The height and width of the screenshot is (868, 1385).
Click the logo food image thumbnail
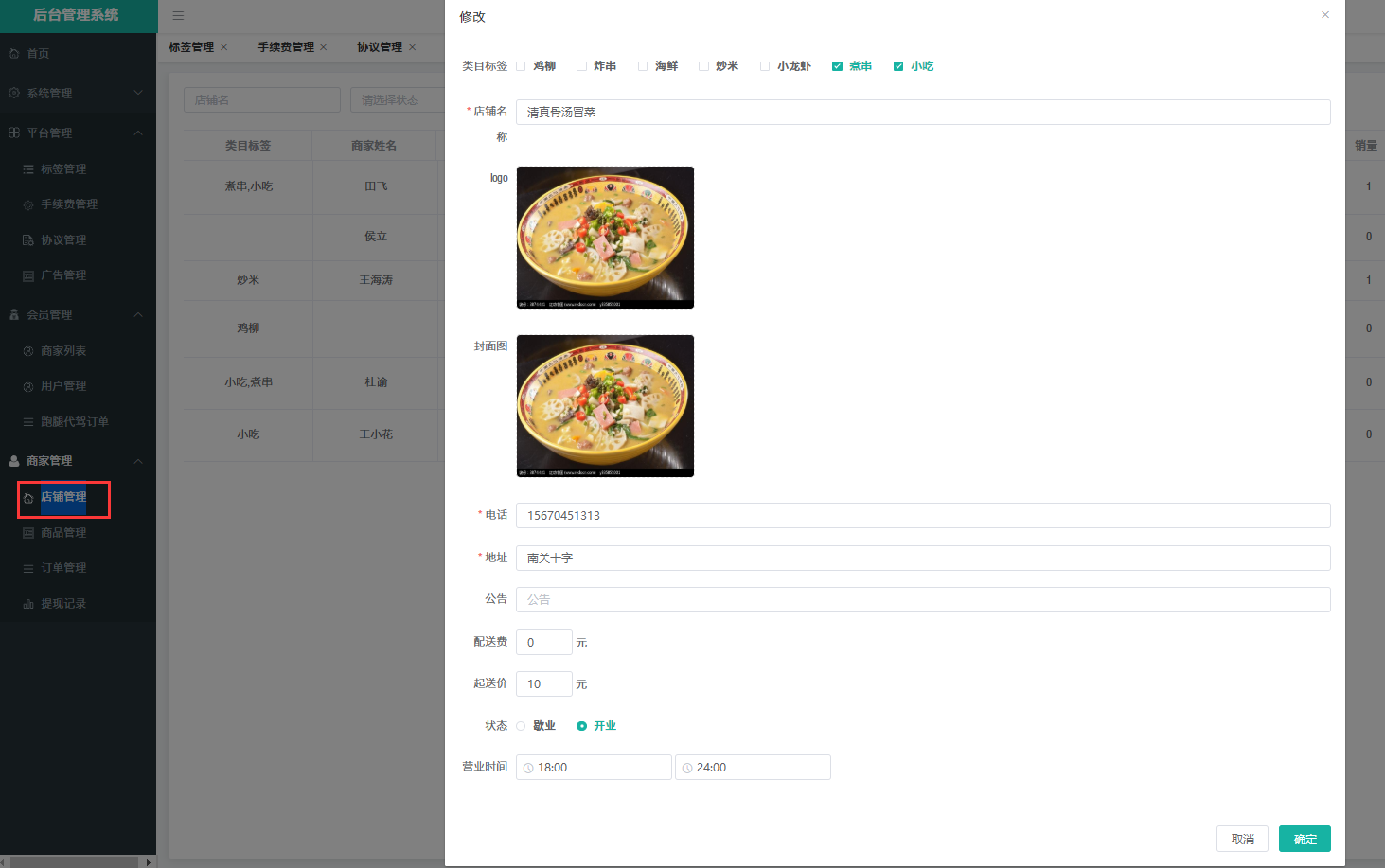[x=605, y=238]
